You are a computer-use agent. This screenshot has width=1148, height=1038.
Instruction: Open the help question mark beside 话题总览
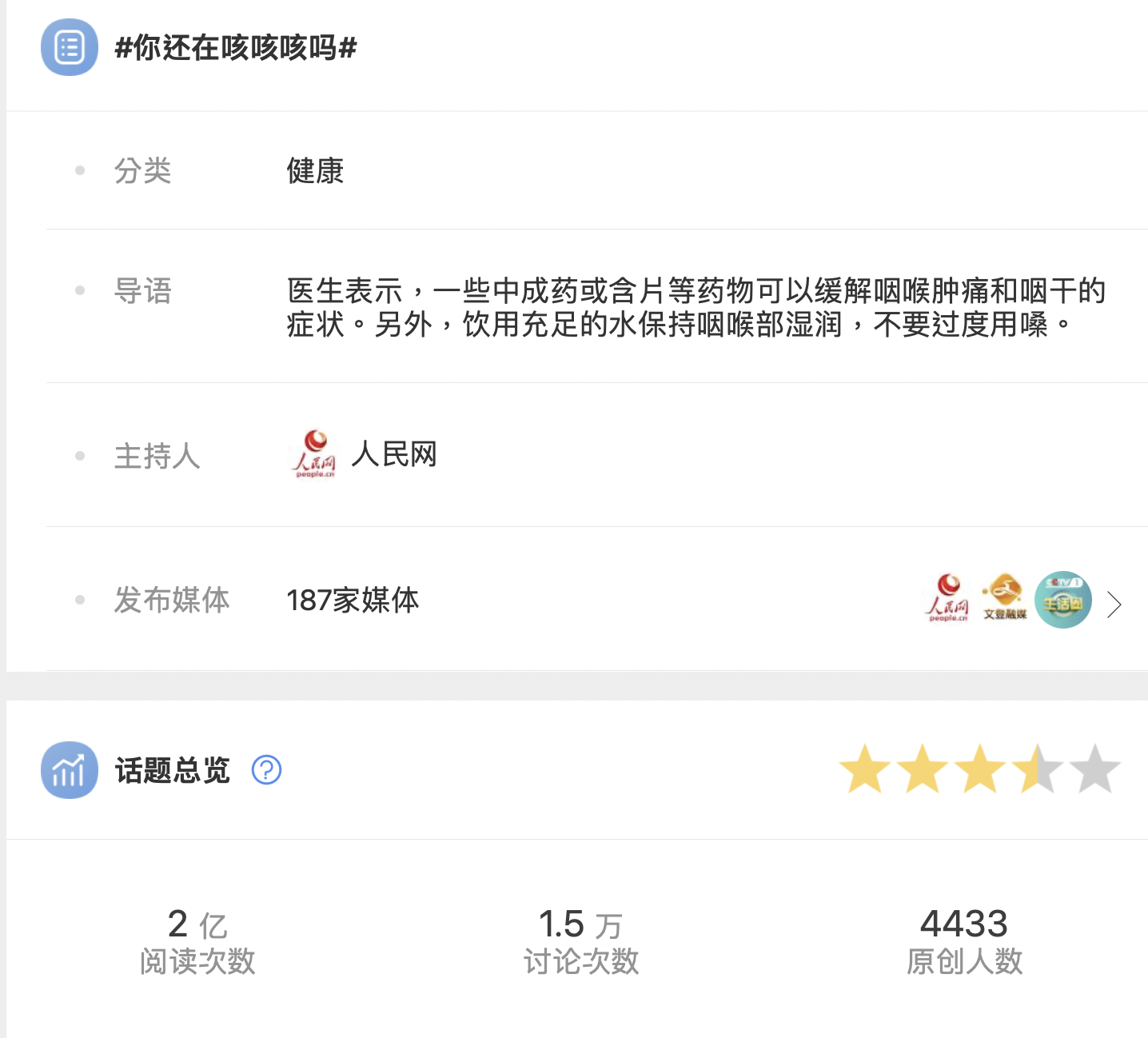click(x=265, y=770)
